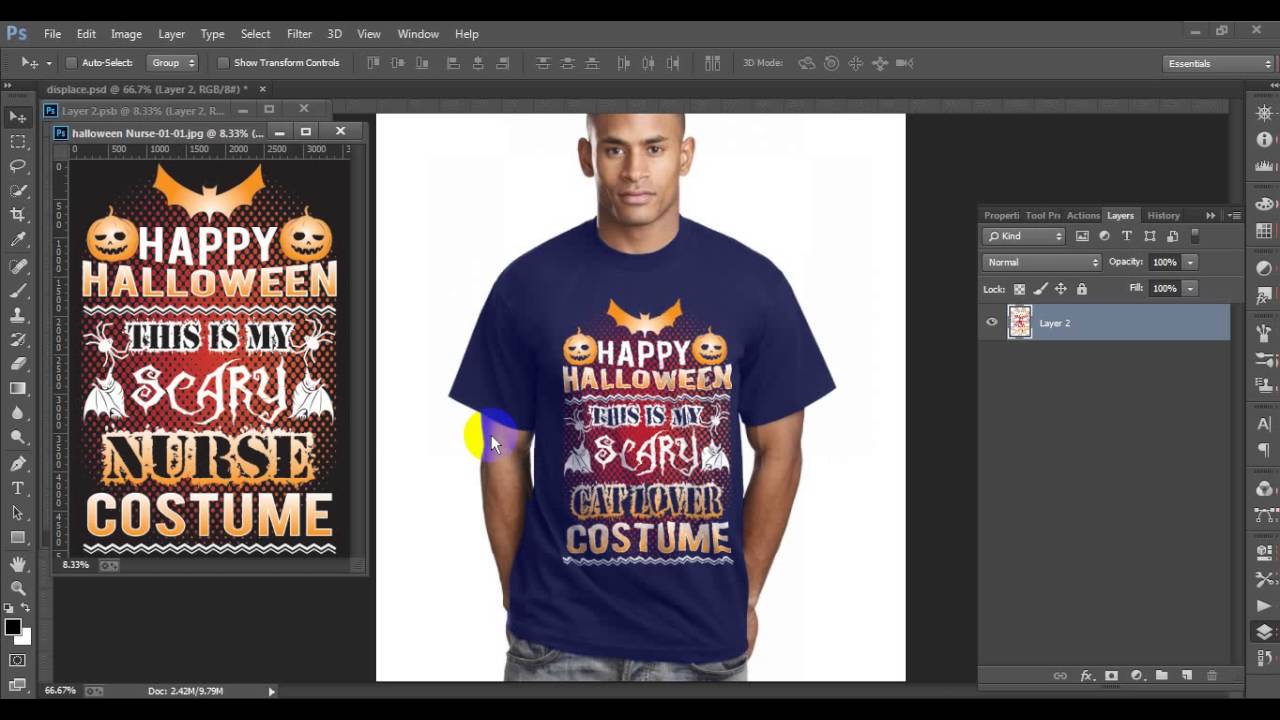Select the Eyedropper tool
Screen dimensions: 1280x720
pyautogui.click(x=18, y=240)
